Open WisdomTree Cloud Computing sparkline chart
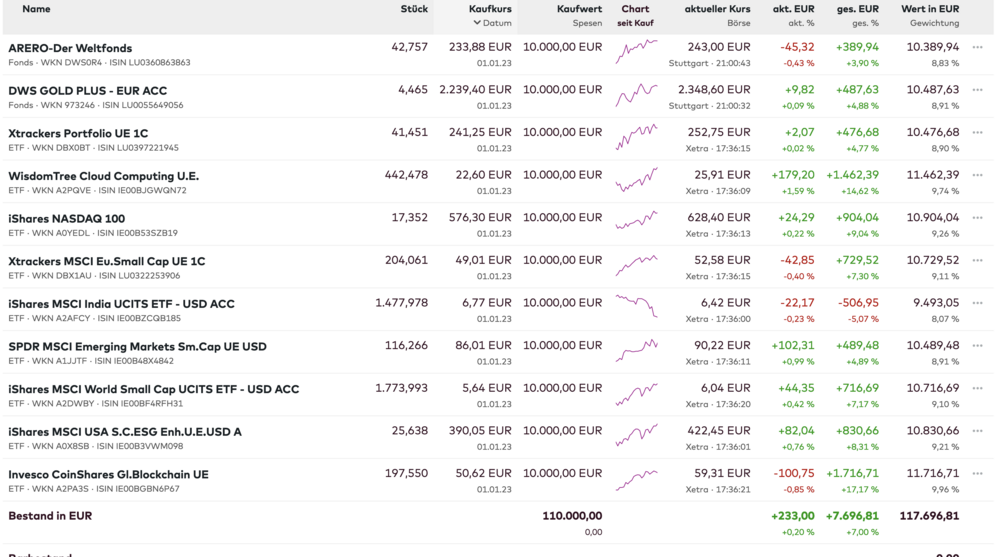Screen dimensions: 1000x557 (636, 180)
